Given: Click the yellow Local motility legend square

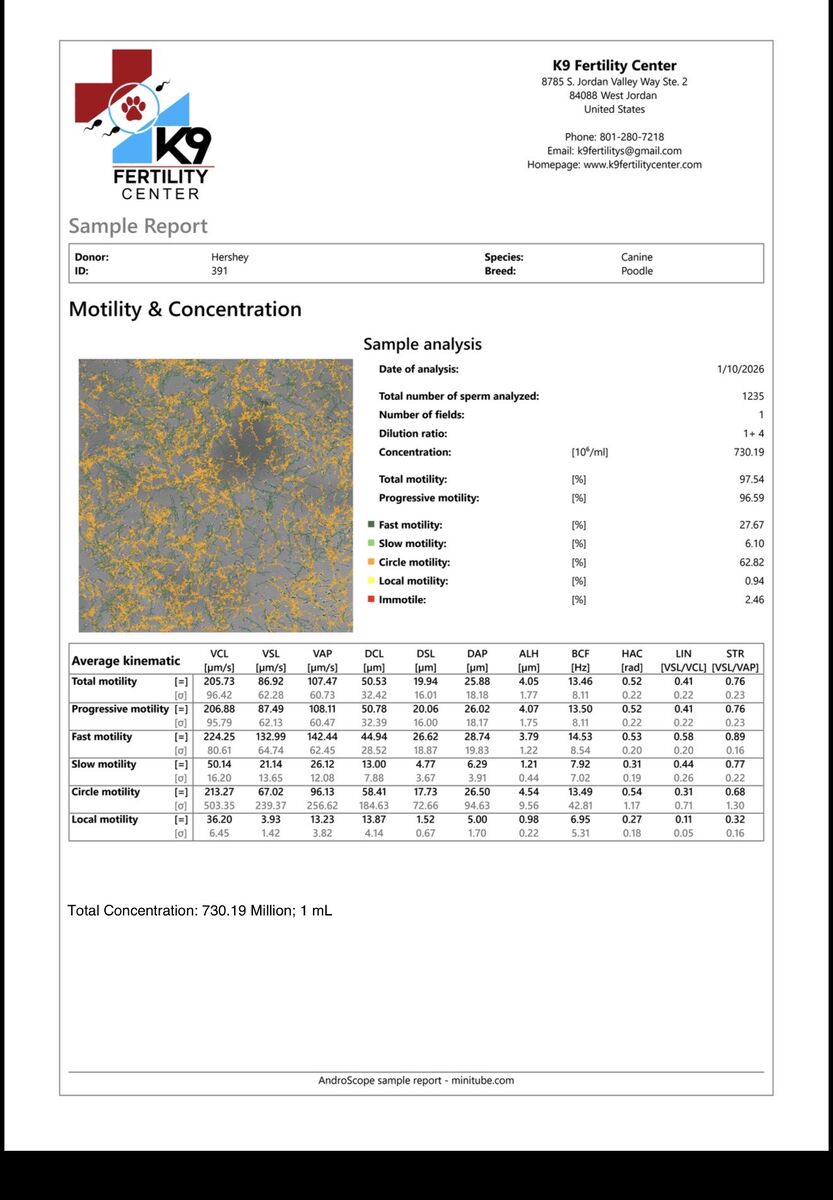Looking at the screenshot, I should [371, 581].
